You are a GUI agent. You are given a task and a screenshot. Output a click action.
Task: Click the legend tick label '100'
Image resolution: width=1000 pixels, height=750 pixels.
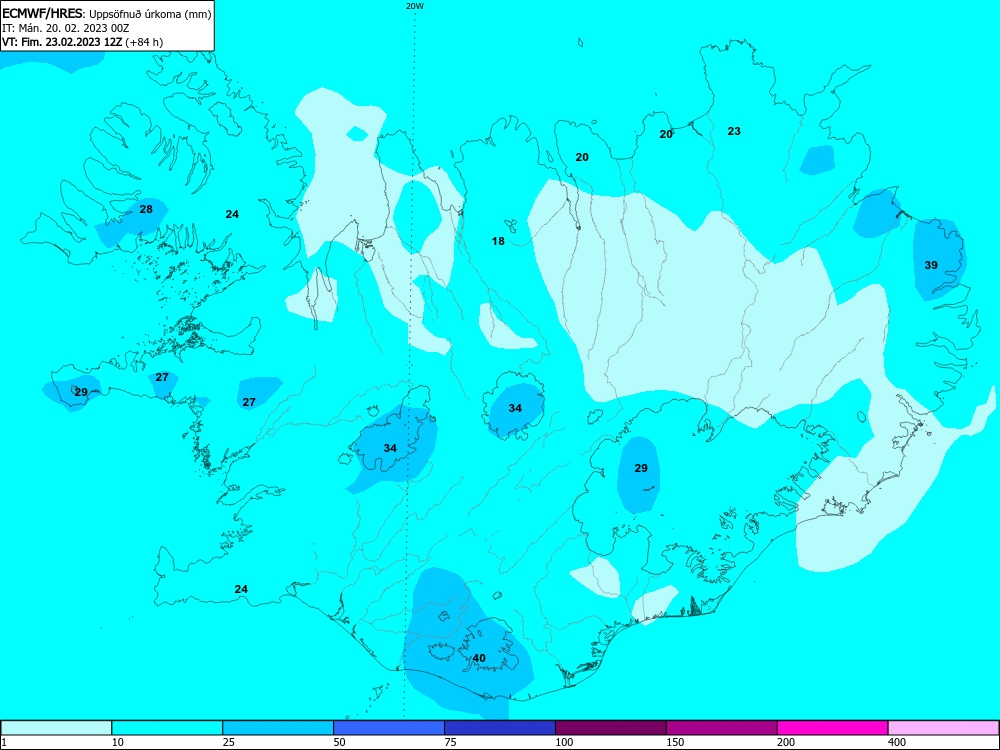tap(564, 742)
